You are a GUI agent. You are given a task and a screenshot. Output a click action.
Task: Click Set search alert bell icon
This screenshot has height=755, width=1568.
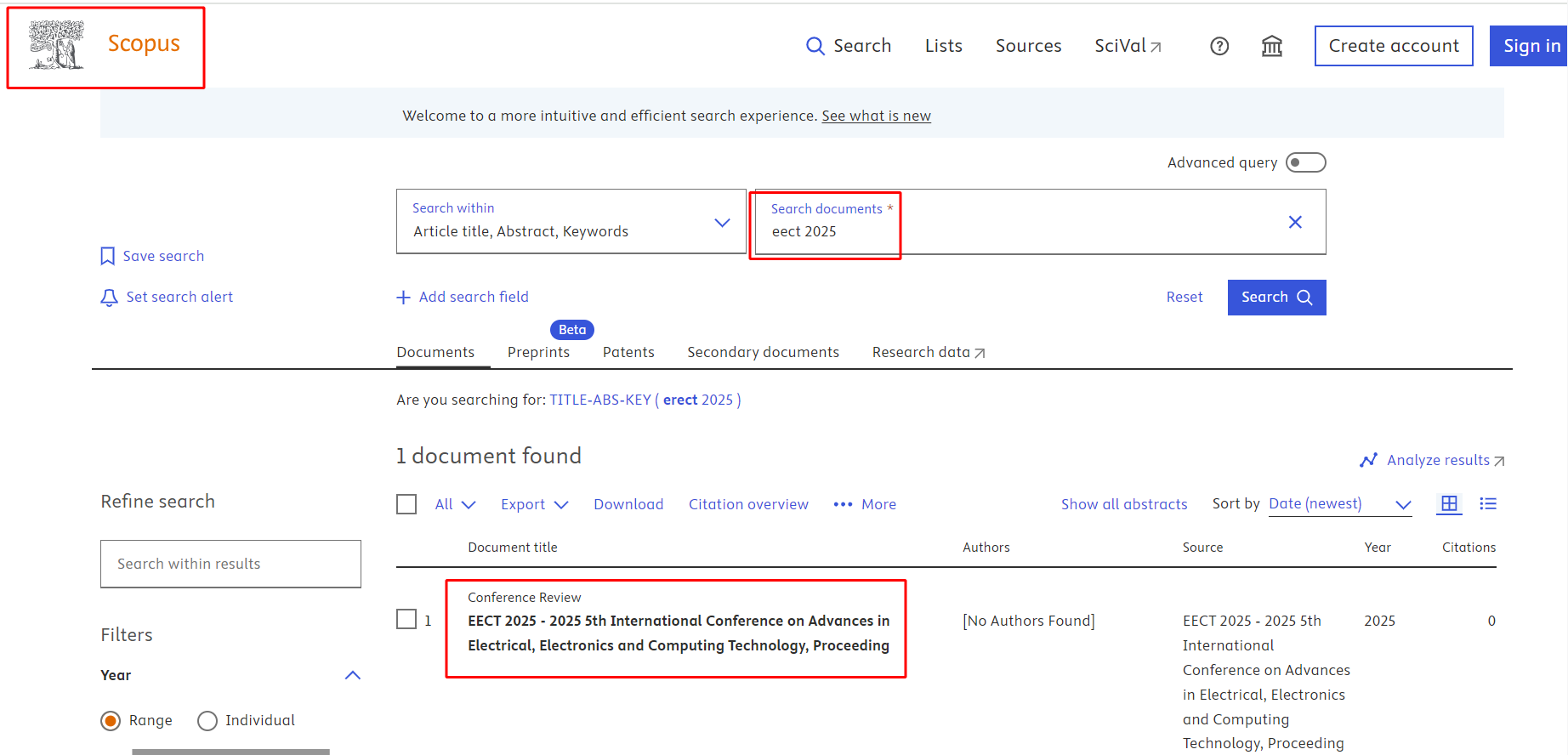109,298
